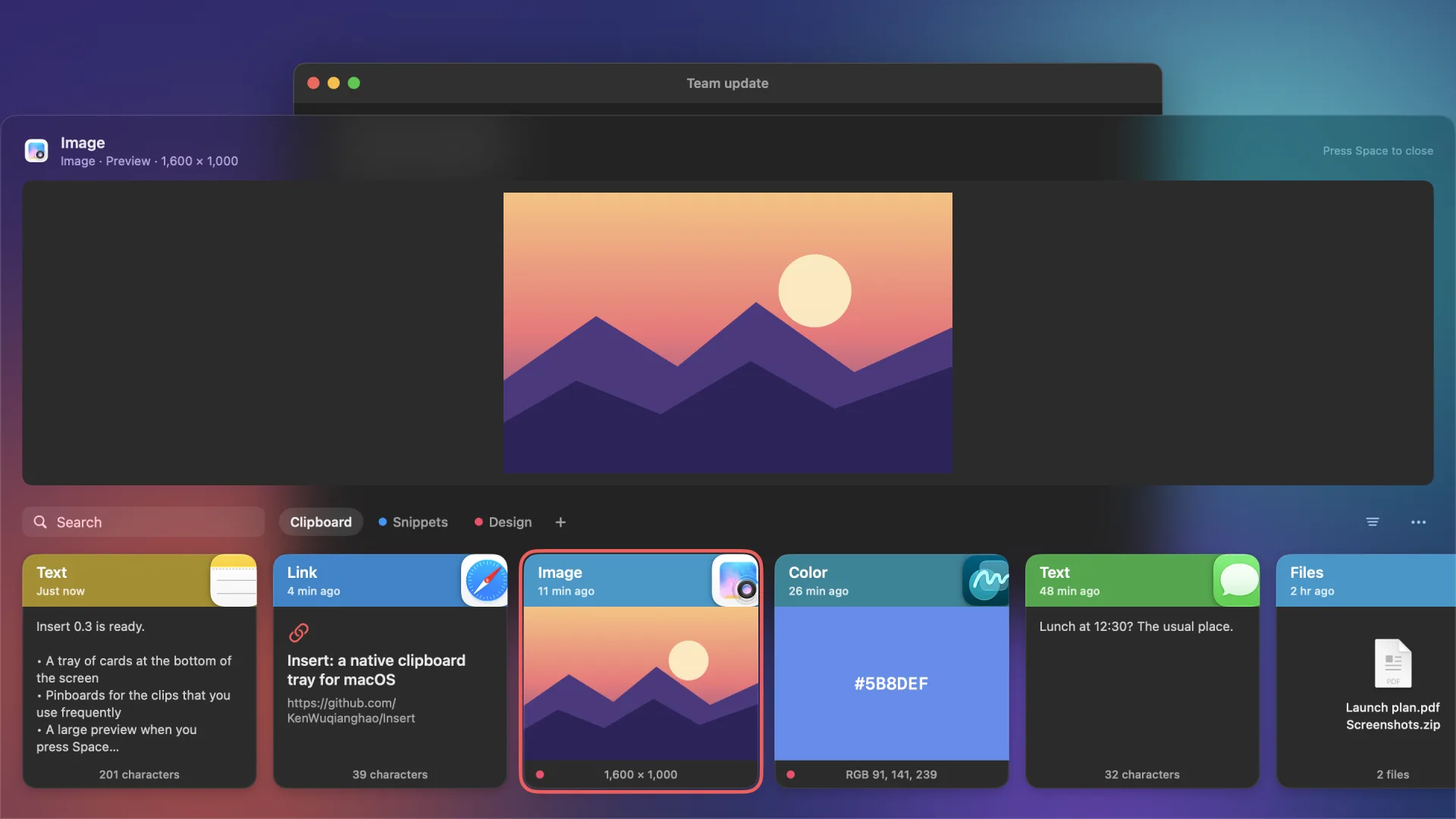Screen dimensions: 1456x819
Task: Select the 'Insert 0.3 is ready.' text card
Action: click(x=139, y=671)
